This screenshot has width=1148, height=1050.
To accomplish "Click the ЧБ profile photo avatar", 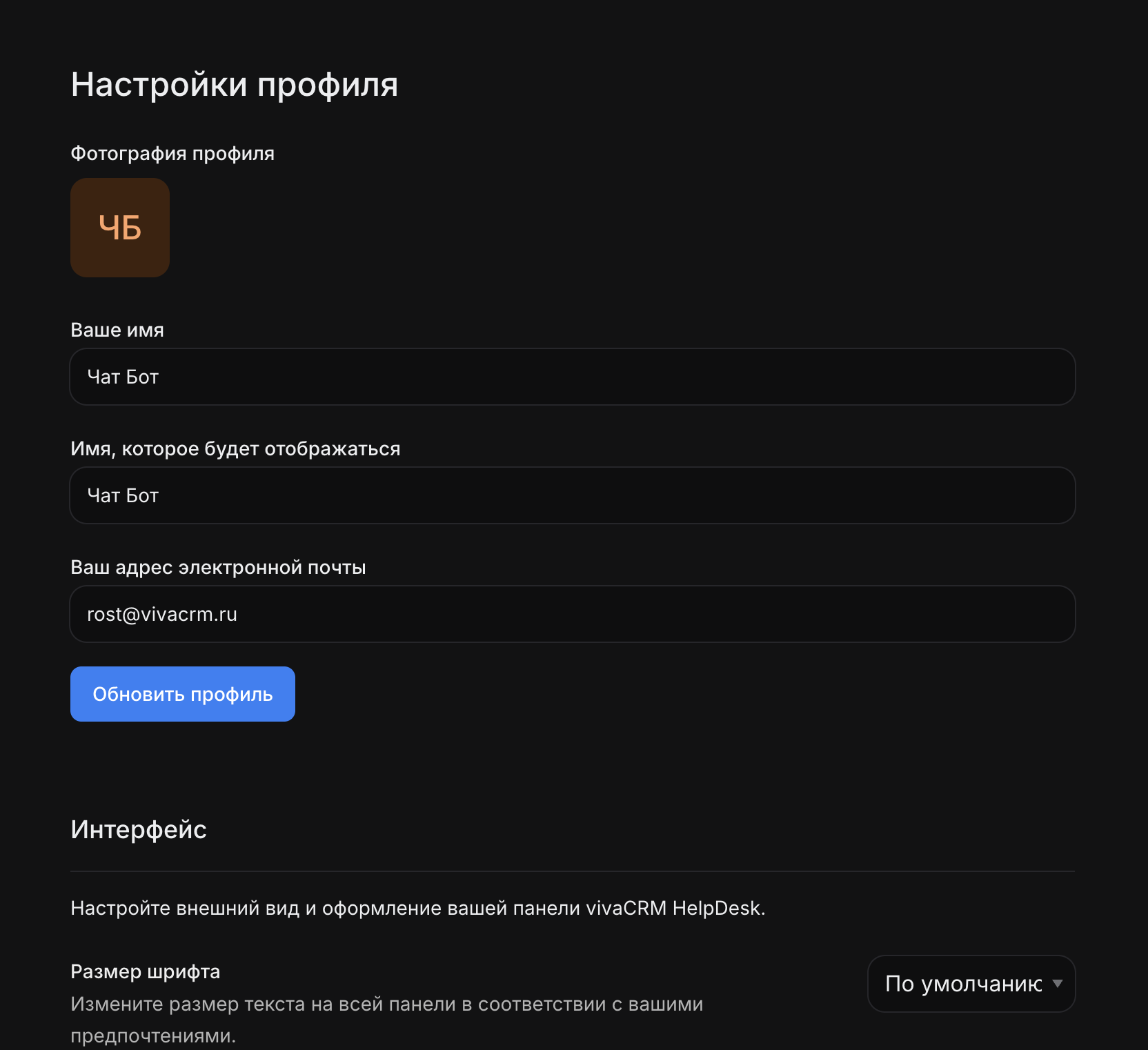I will click(x=120, y=228).
